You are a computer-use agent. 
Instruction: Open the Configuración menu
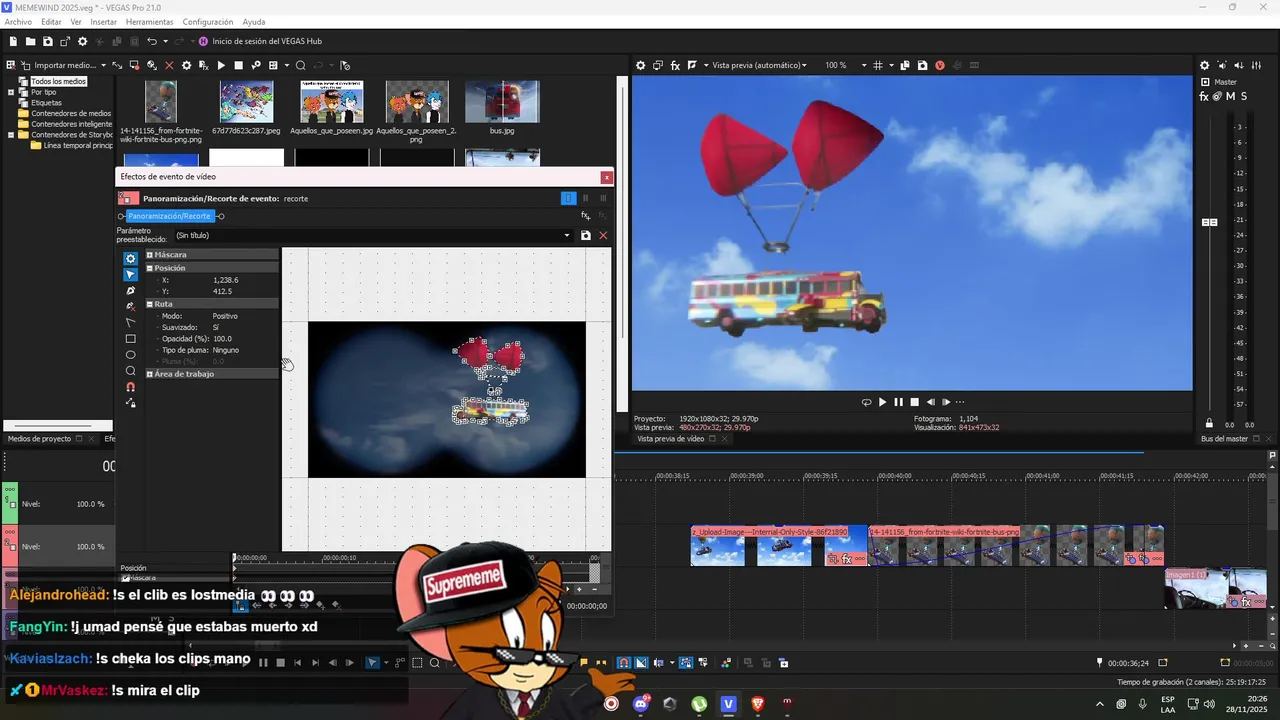point(208,22)
